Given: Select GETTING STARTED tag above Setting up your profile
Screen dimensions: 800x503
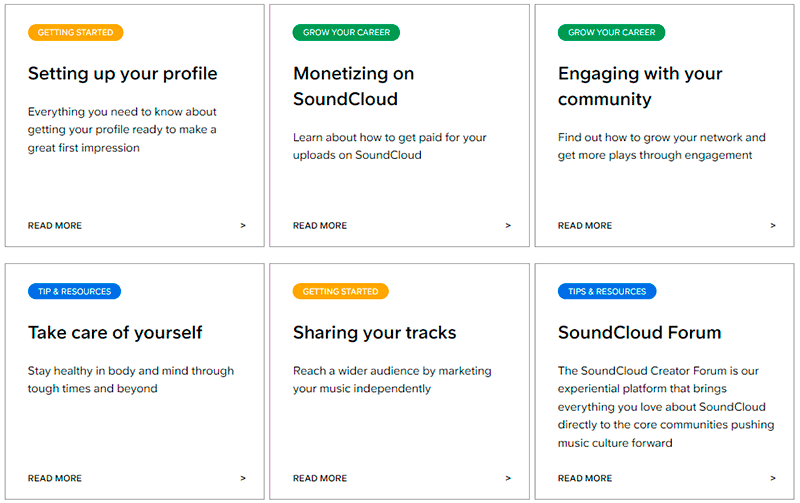Looking at the screenshot, I should 76,33.
